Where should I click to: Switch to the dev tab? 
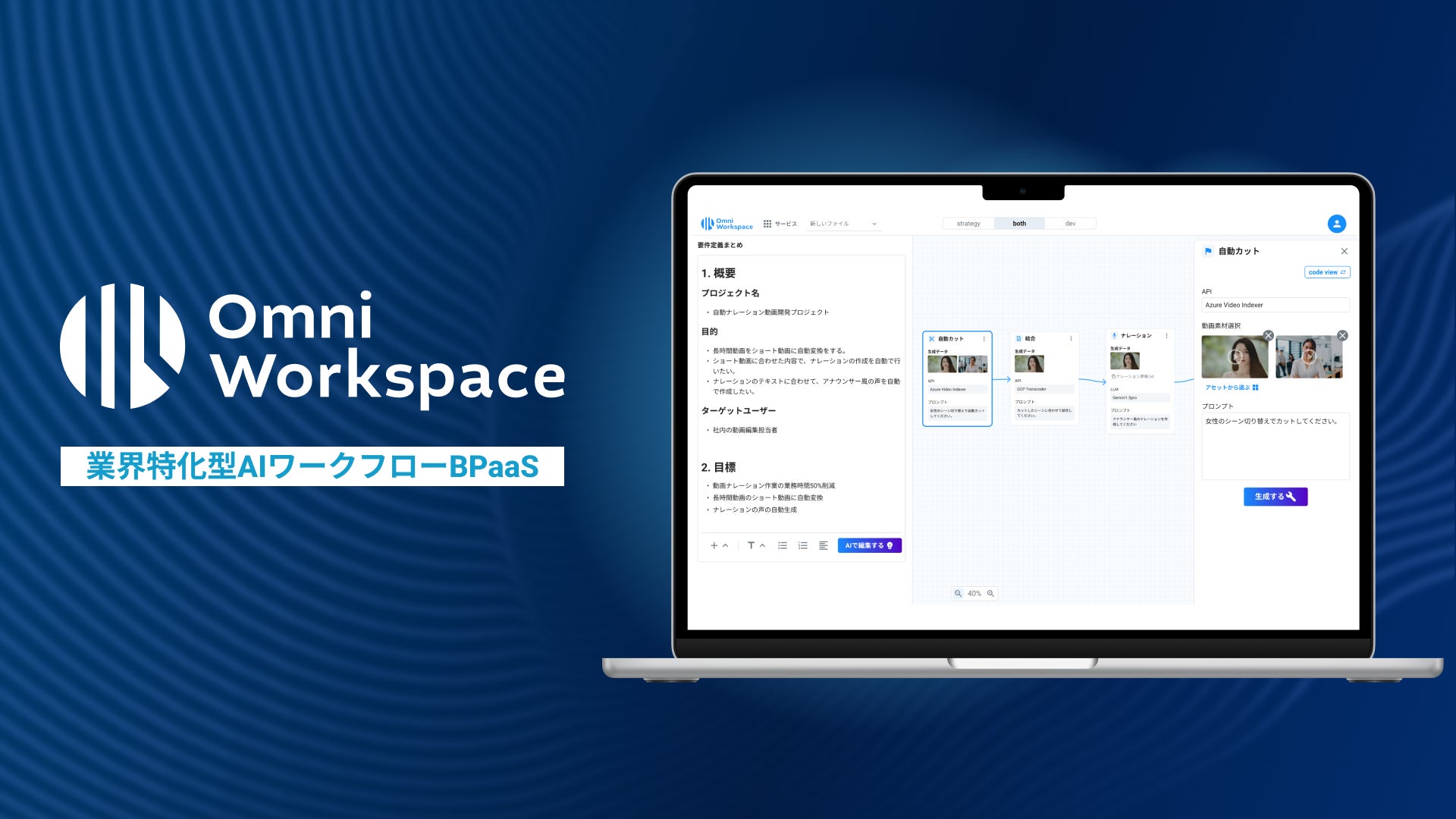(1070, 224)
